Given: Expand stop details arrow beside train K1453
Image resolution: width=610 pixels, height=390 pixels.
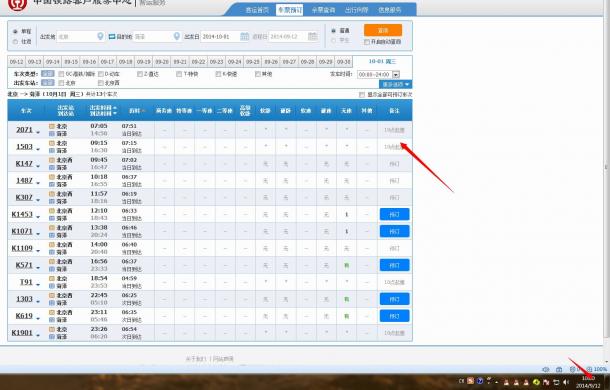Looking at the screenshot, I should click(38, 217).
